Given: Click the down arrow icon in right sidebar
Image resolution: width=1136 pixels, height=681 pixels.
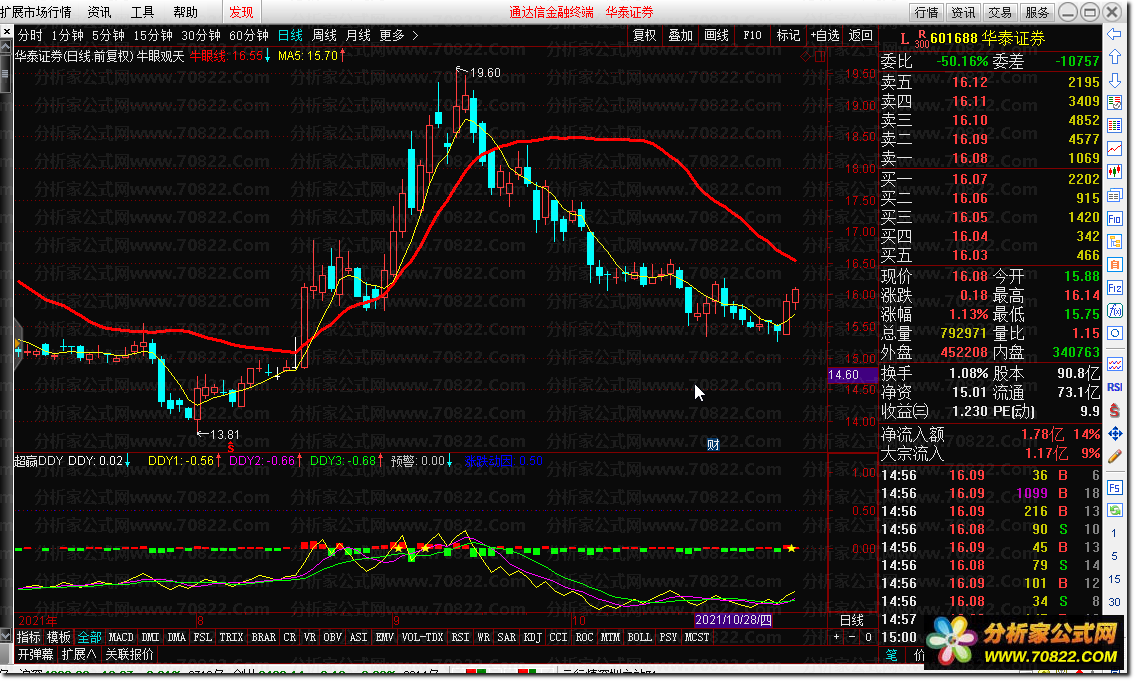Looking at the screenshot, I should (x=1114, y=80).
